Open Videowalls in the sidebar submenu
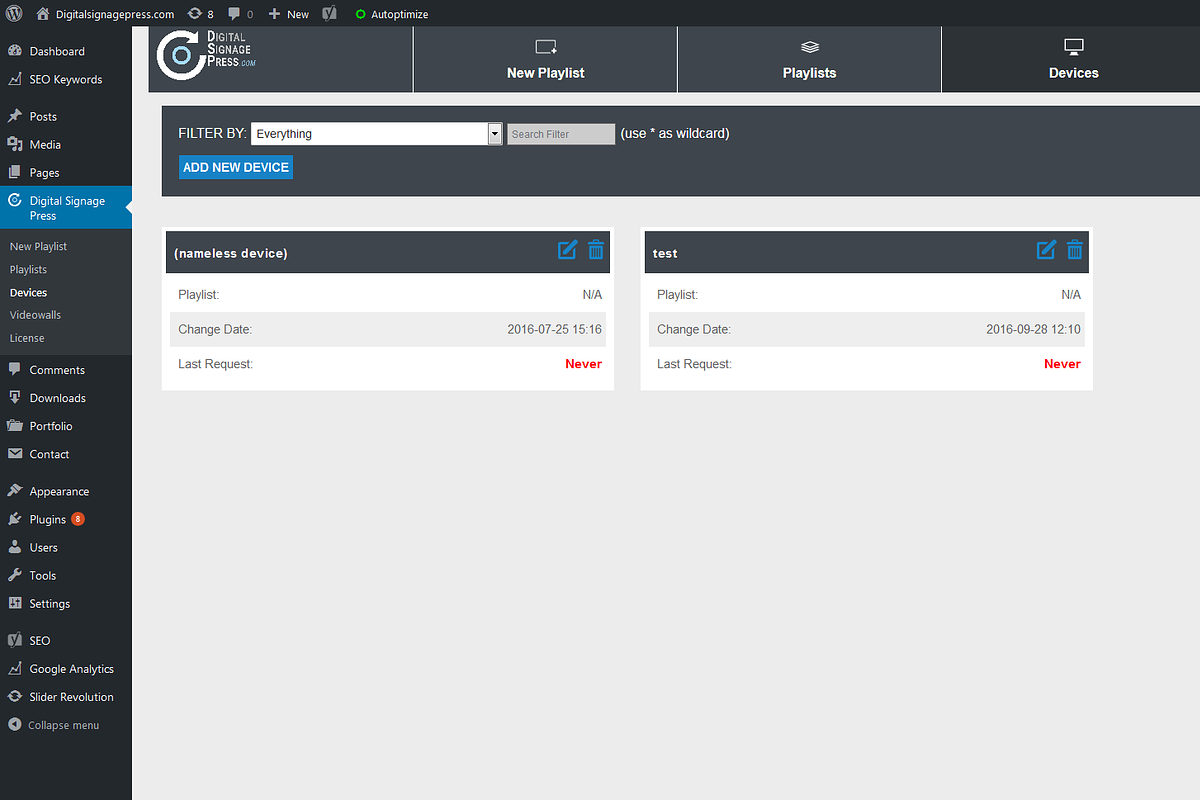 coord(35,315)
